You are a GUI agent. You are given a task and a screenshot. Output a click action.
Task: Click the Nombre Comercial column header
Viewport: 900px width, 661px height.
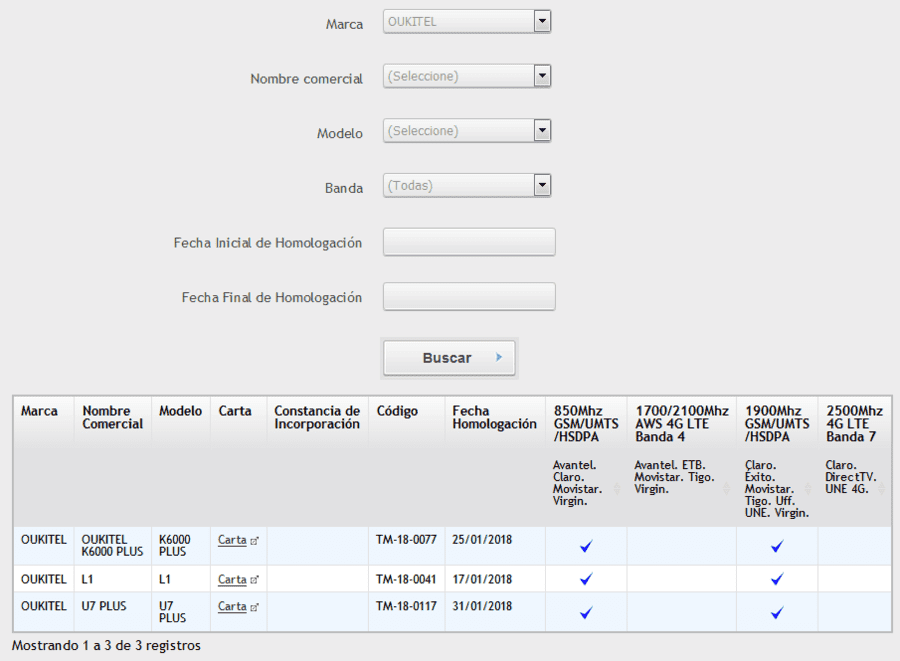coord(112,418)
